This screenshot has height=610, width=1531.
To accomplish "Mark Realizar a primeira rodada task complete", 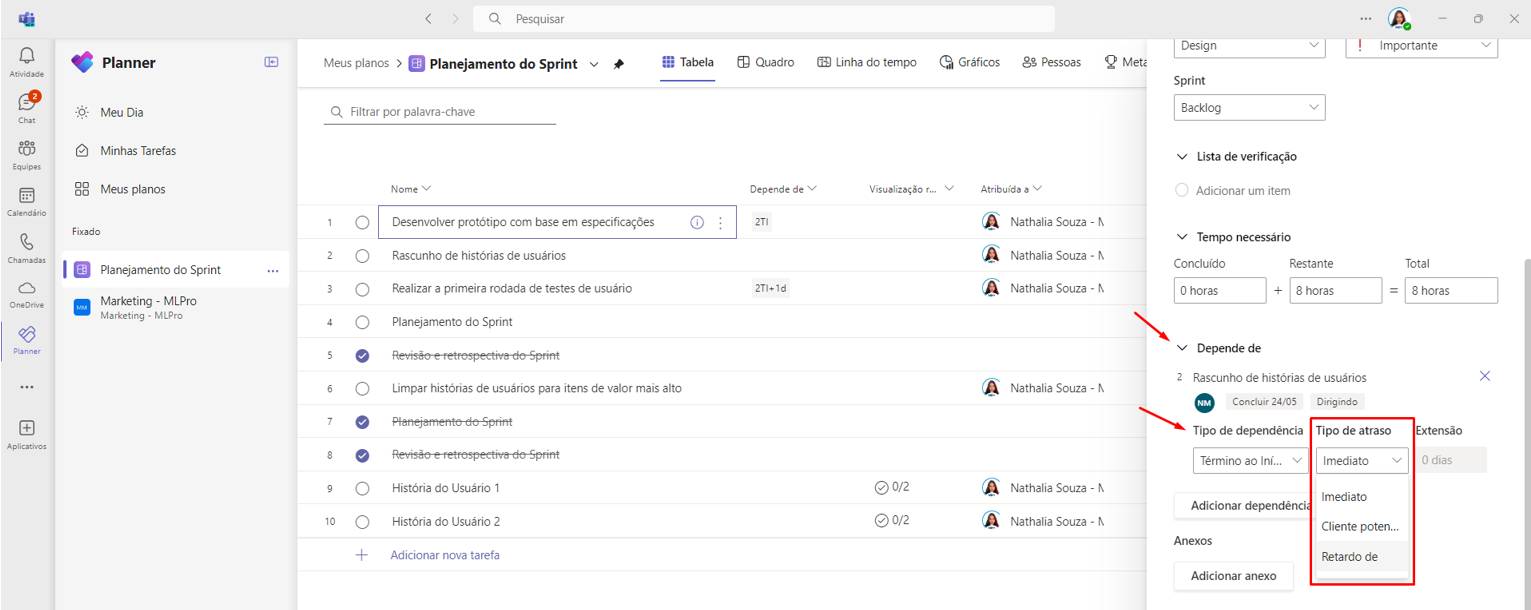I will pos(362,288).
